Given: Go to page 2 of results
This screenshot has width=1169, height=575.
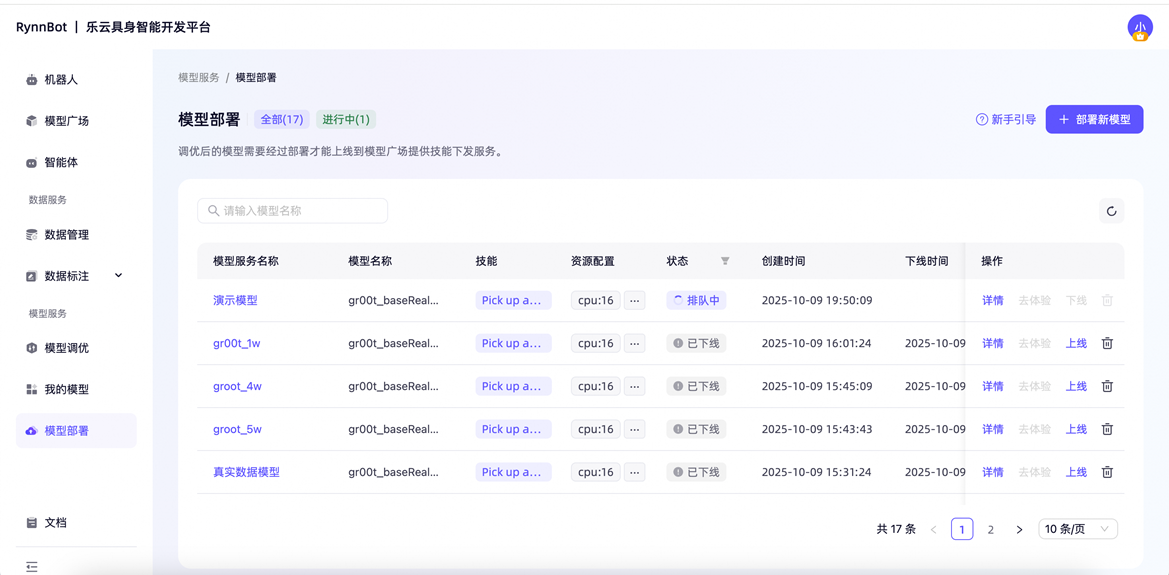Looking at the screenshot, I should pyautogui.click(x=991, y=530).
